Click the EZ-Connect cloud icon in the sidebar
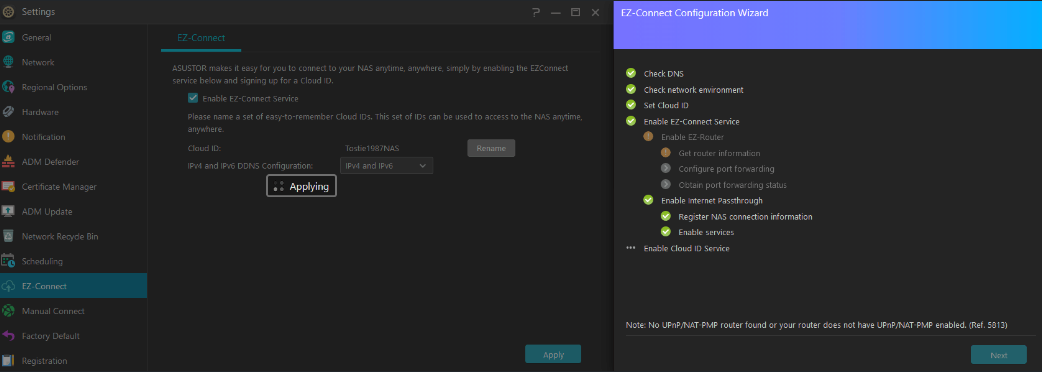Image resolution: width=1042 pixels, height=372 pixels. (x=8, y=286)
